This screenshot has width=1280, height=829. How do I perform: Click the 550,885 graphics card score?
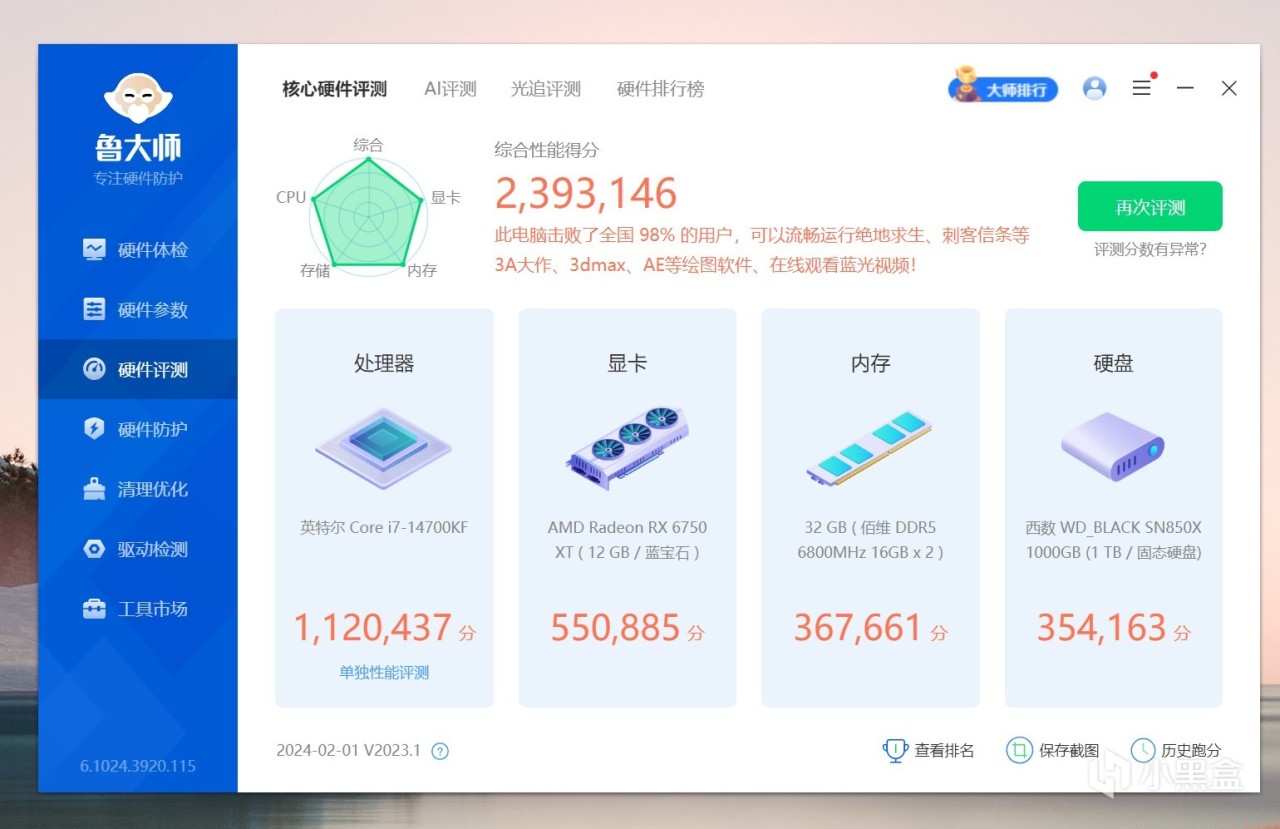point(615,628)
